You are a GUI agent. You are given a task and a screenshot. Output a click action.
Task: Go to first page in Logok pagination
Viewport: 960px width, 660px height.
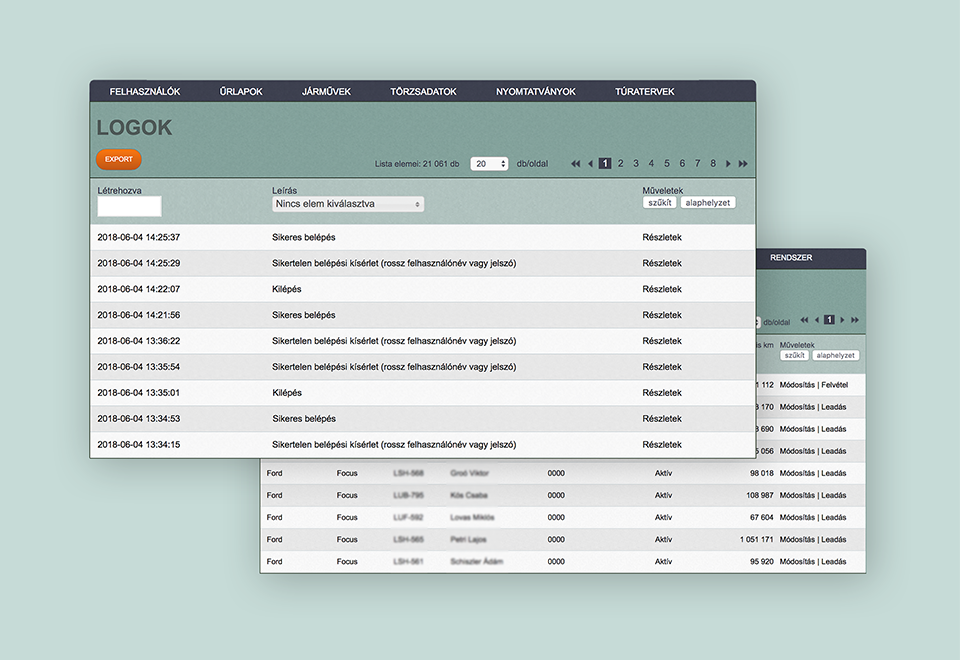576,164
